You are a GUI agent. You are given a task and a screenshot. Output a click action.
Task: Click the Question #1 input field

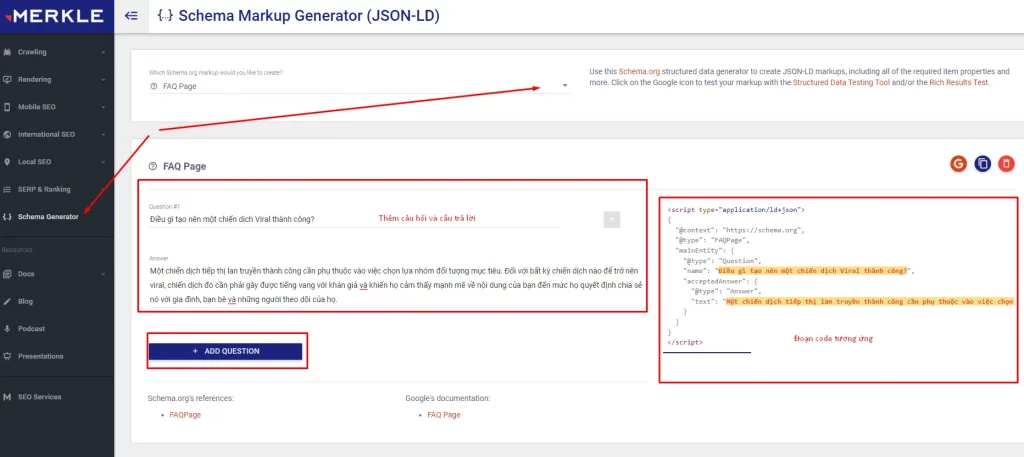pos(354,219)
